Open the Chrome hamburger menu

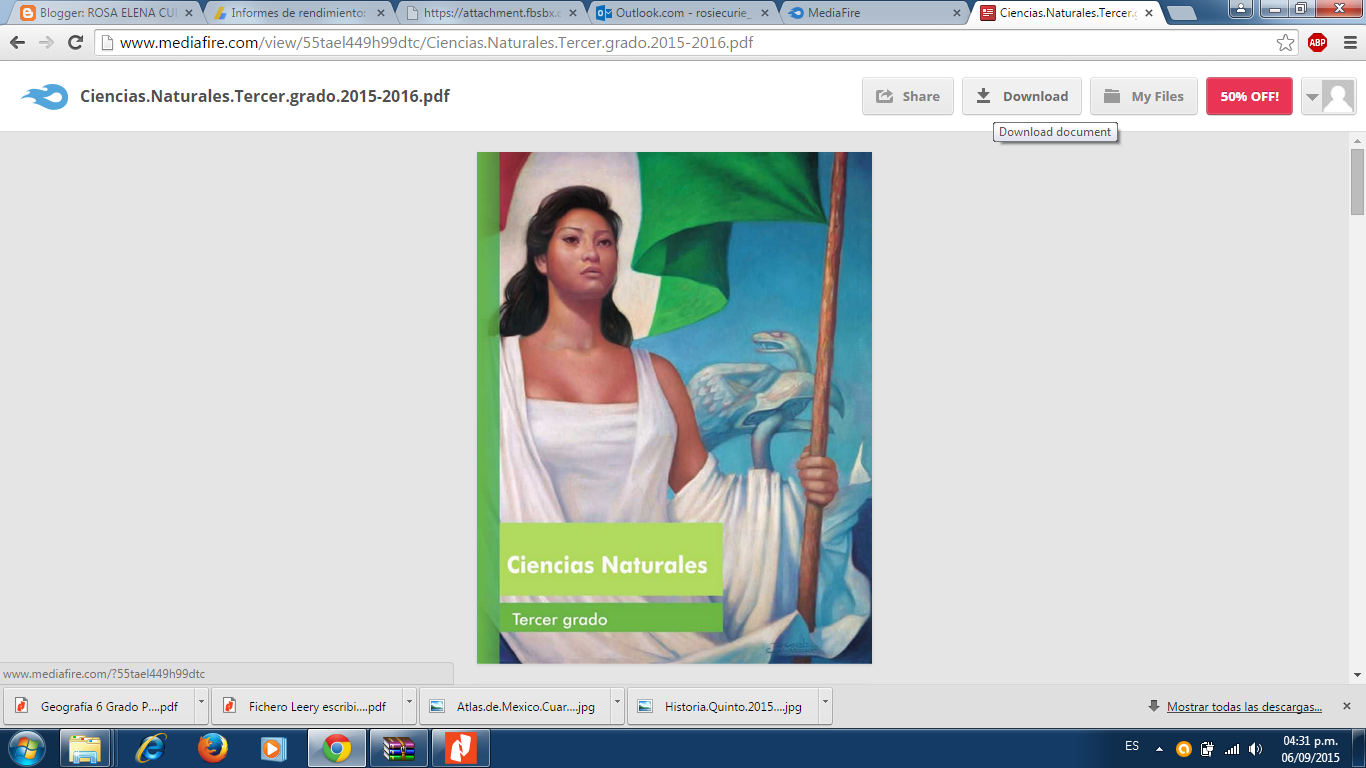tap(1351, 42)
